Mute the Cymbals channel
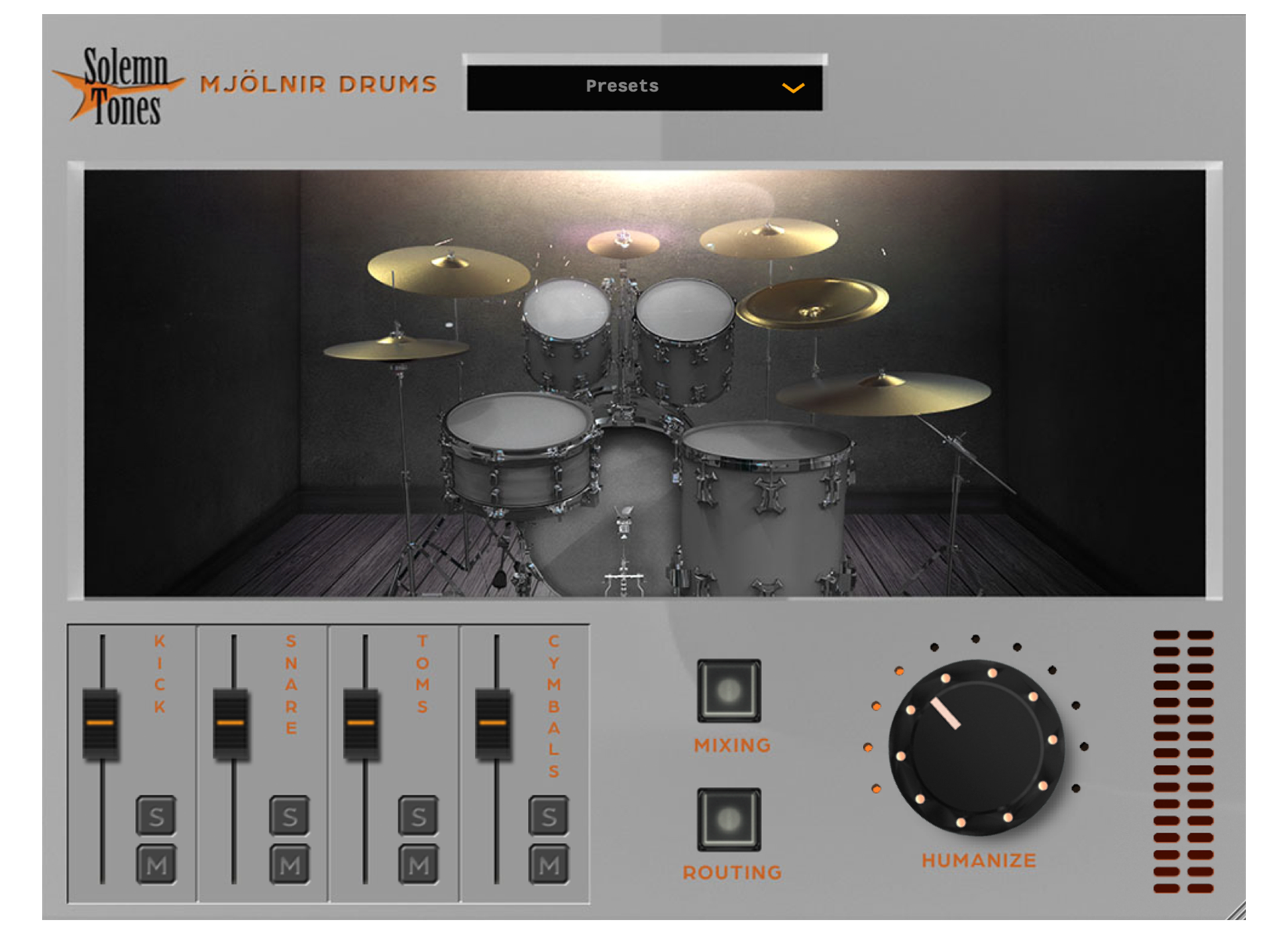Viewport: 1288px width, 939px height. tap(549, 864)
